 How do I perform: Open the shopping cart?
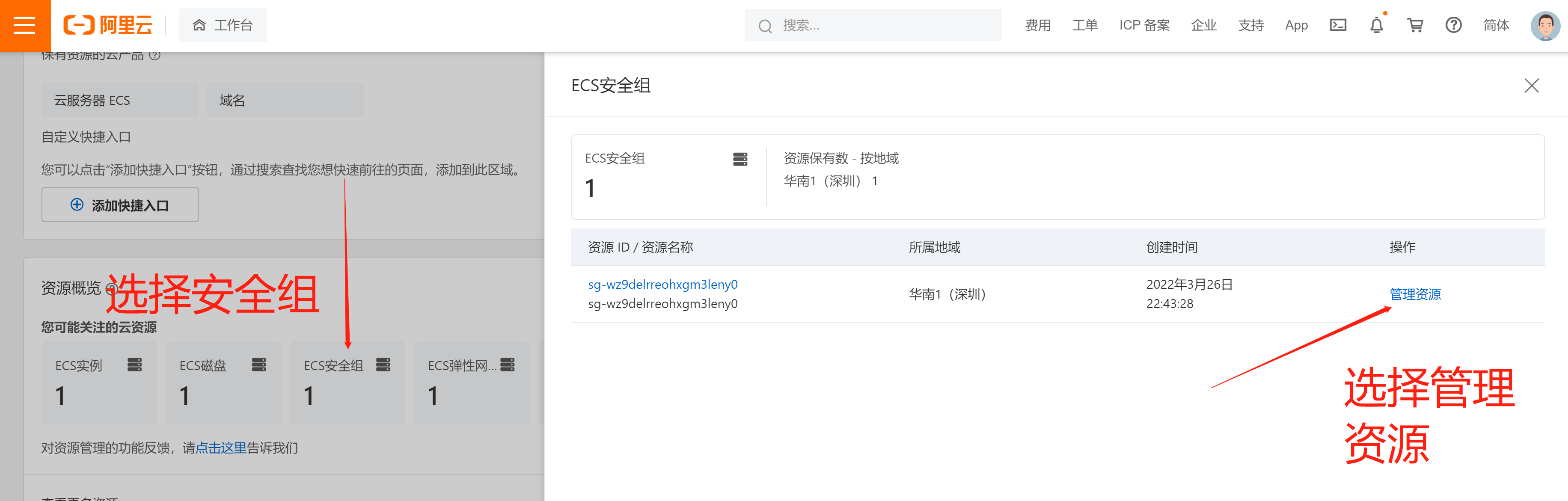[1415, 25]
